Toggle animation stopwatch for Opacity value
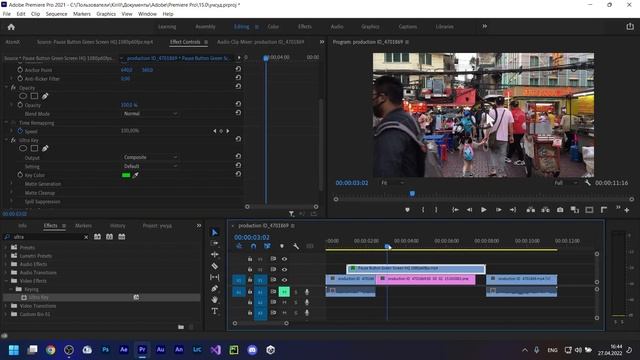The height and width of the screenshot is (360, 640). click(20, 105)
